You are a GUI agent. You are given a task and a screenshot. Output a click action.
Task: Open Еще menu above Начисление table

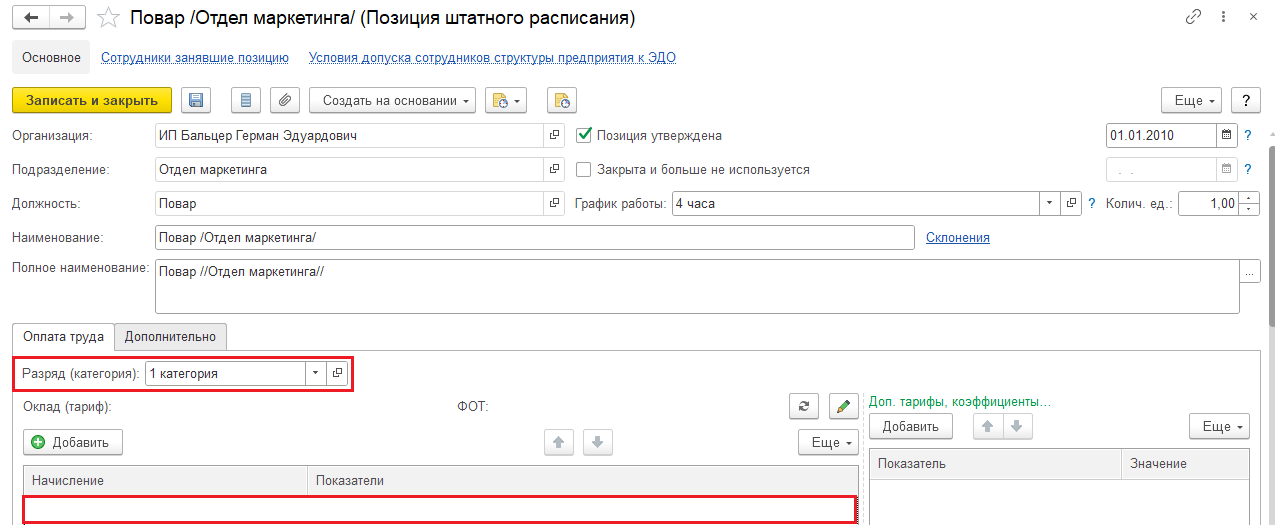click(828, 442)
